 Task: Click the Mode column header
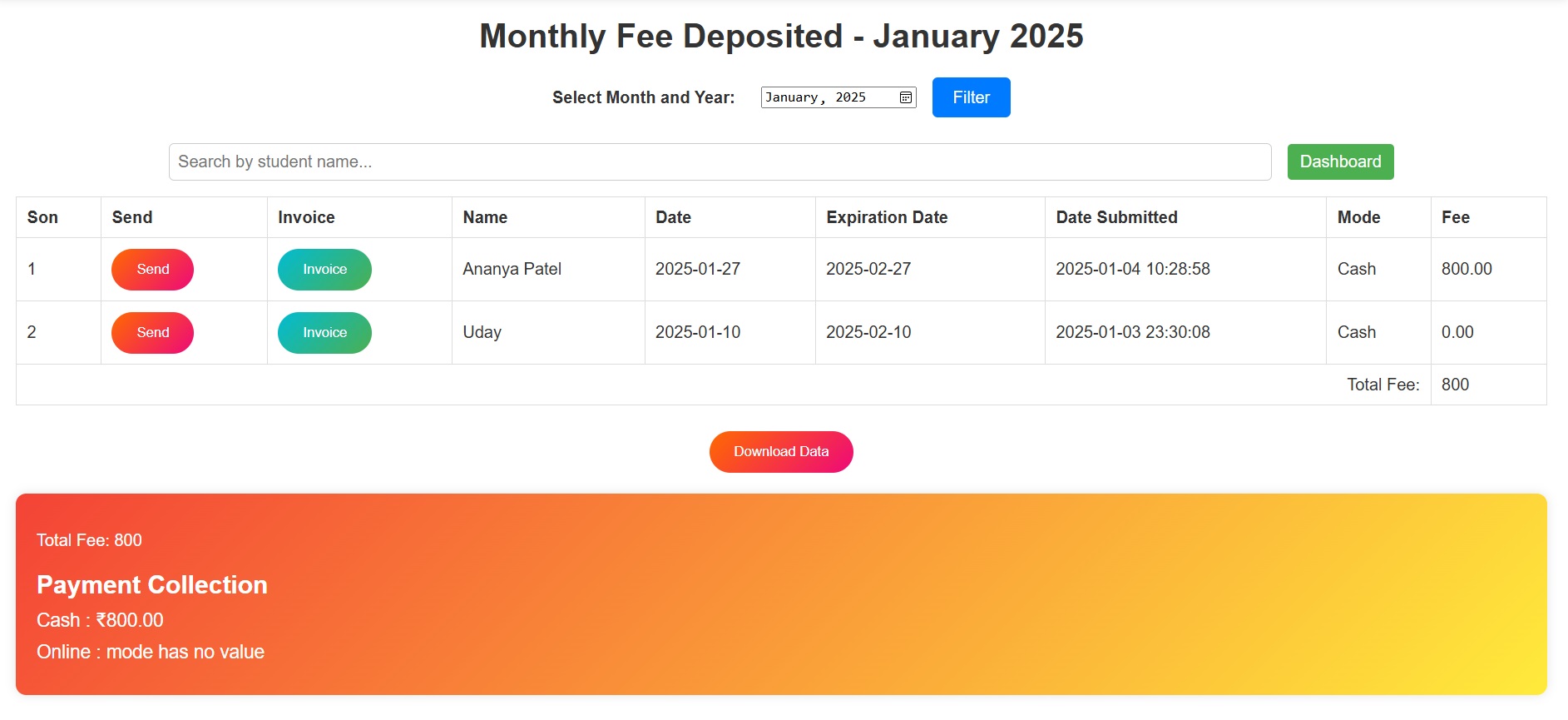pyautogui.click(x=1358, y=217)
